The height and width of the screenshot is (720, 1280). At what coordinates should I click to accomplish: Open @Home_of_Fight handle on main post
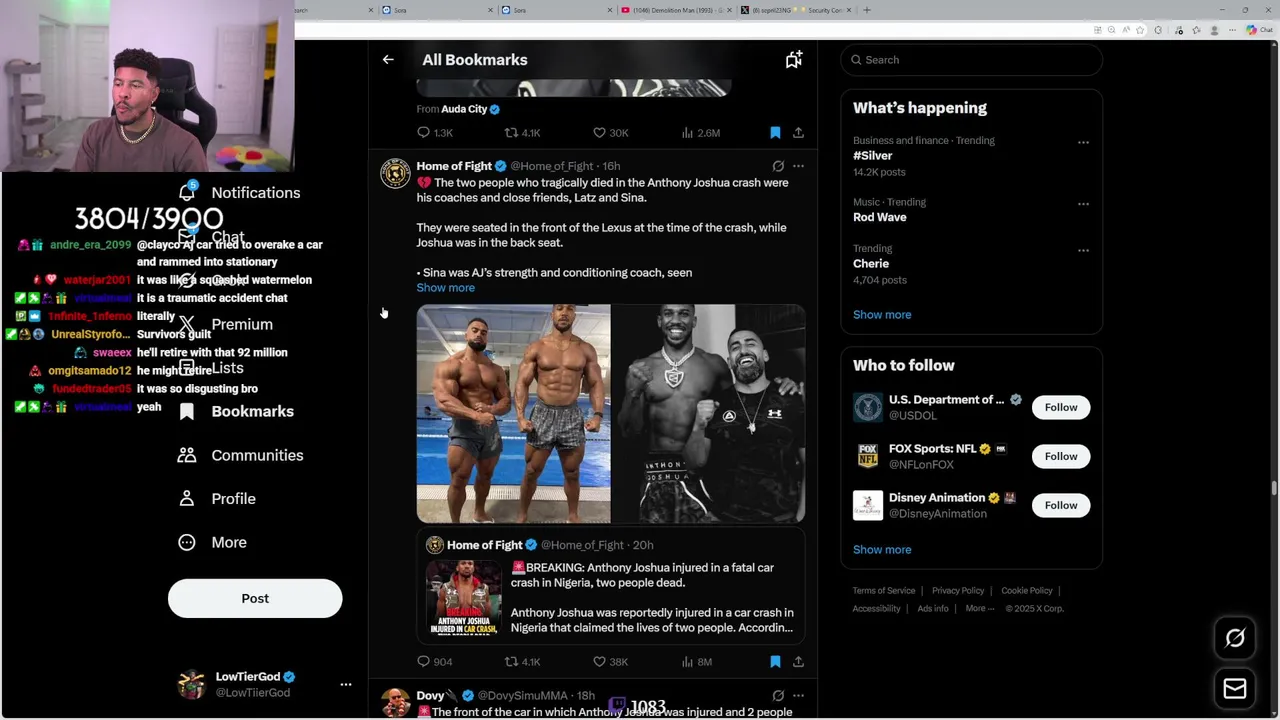[552, 166]
